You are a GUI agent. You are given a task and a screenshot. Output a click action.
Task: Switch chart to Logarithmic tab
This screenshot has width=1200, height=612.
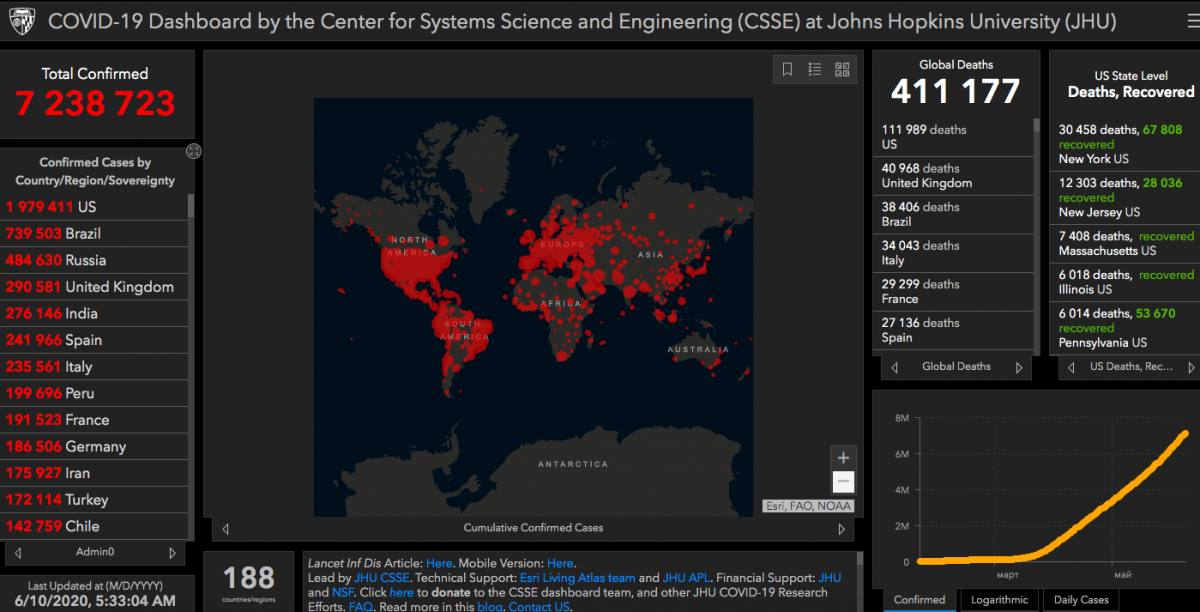[x=999, y=600]
